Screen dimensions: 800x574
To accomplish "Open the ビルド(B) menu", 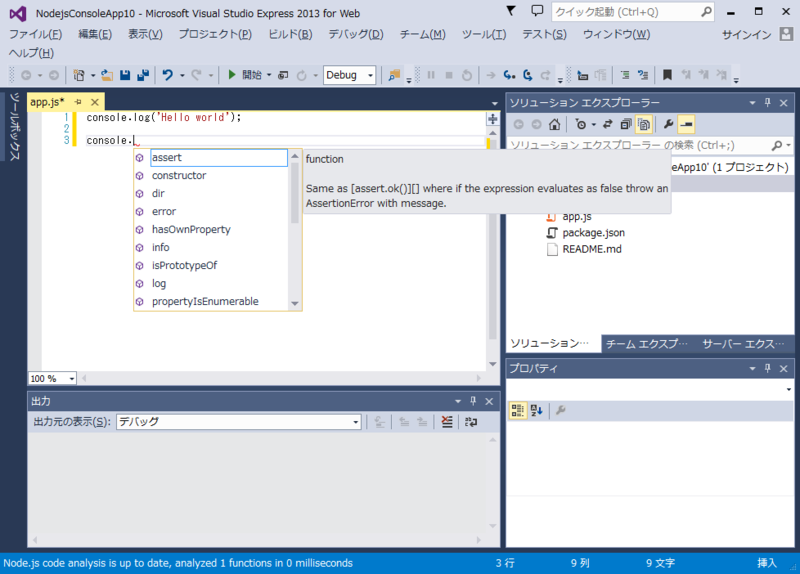I will click(290, 34).
